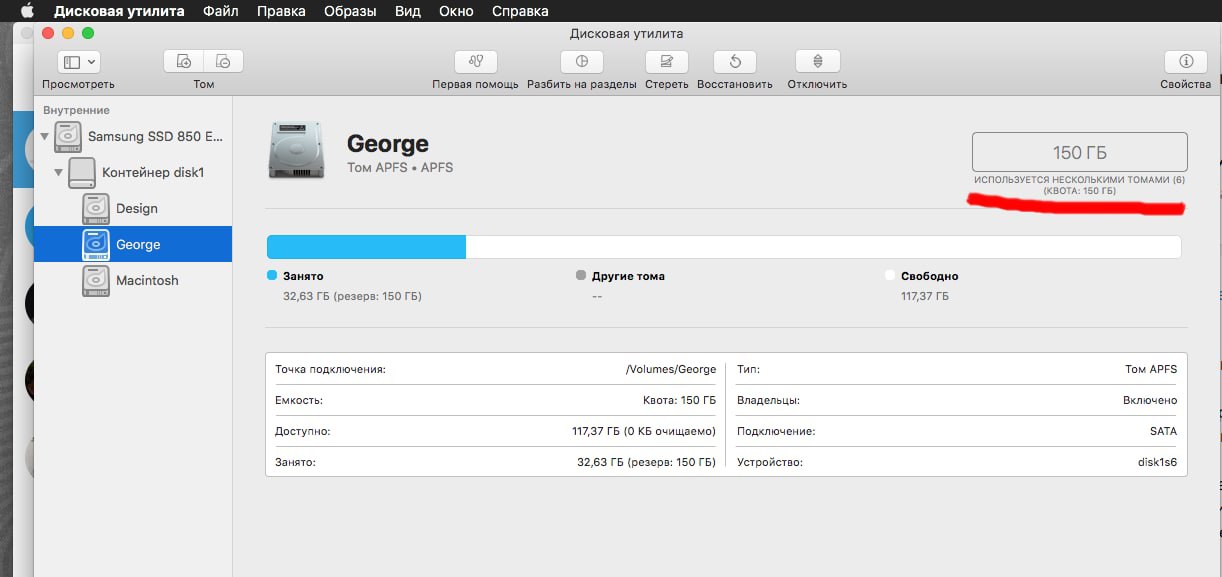Click the blue Занято legend dot
The height and width of the screenshot is (577, 1222).
click(x=272, y=275)
